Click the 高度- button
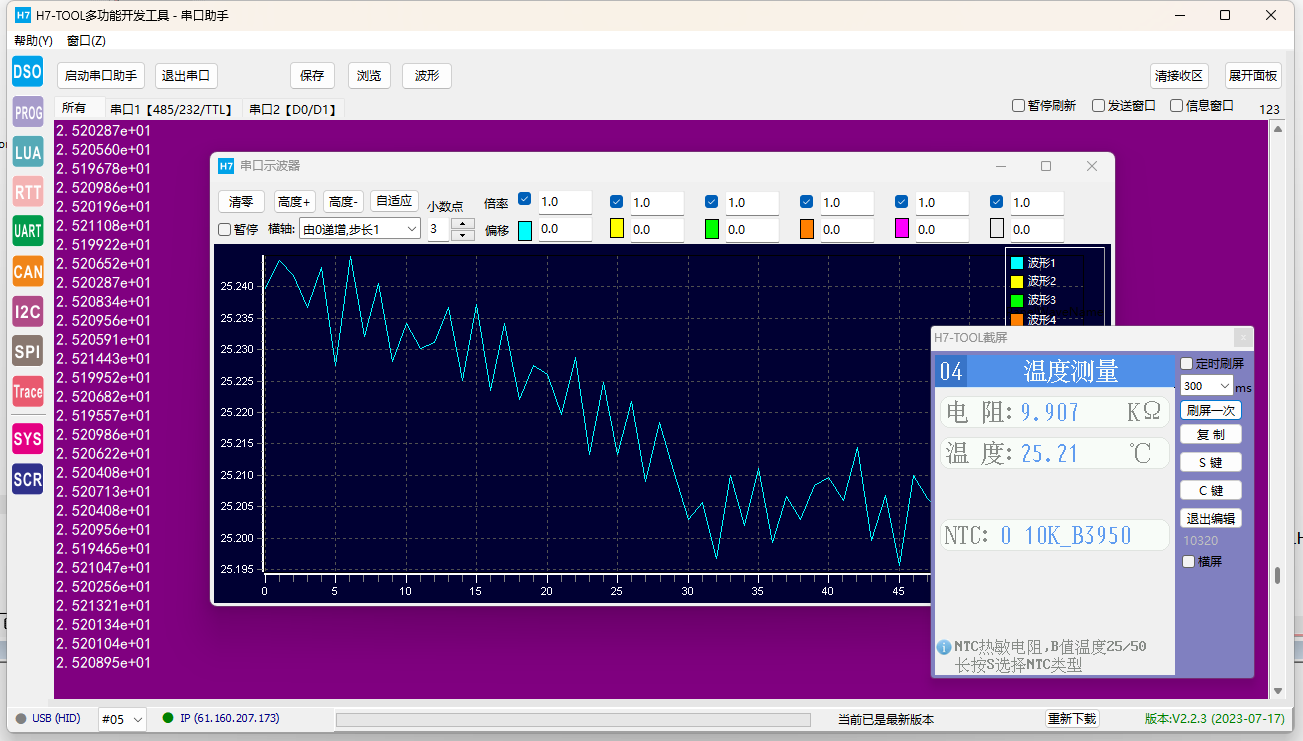Image resolution: width=1303 pixels, height=741 pixels. coord(343,201)
